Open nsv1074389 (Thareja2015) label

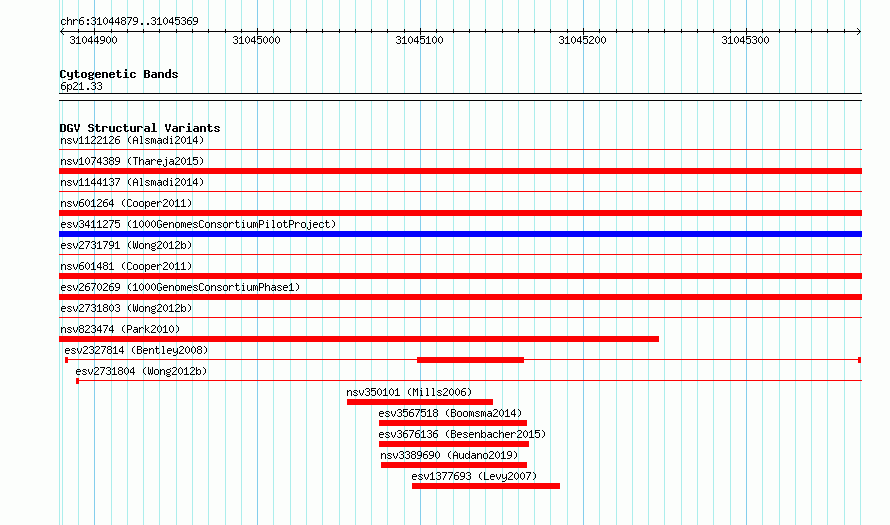(x=132, y=161)
